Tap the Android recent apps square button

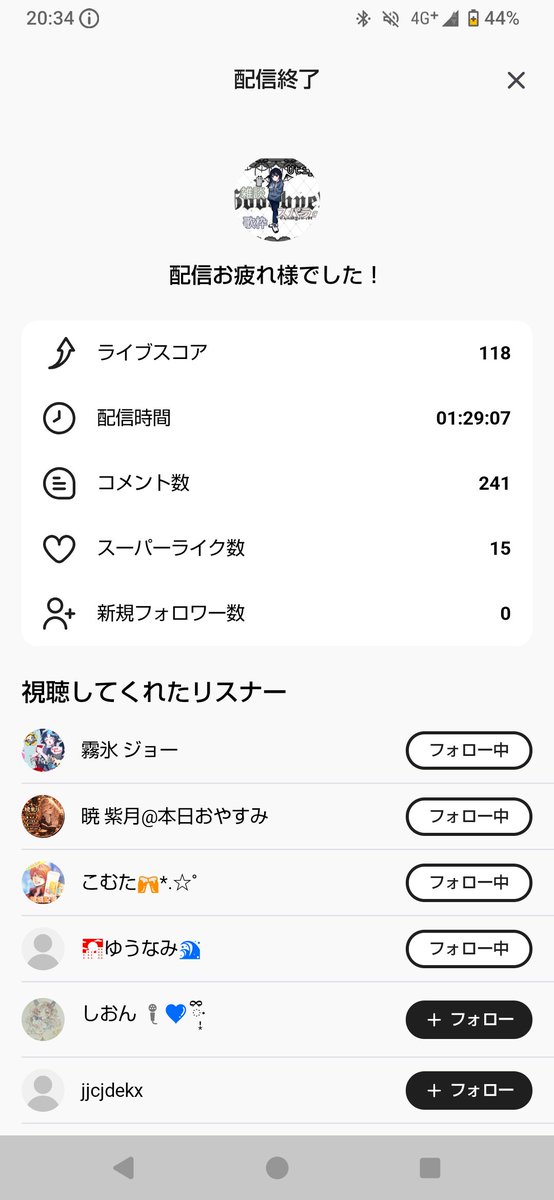[430, 1167]
